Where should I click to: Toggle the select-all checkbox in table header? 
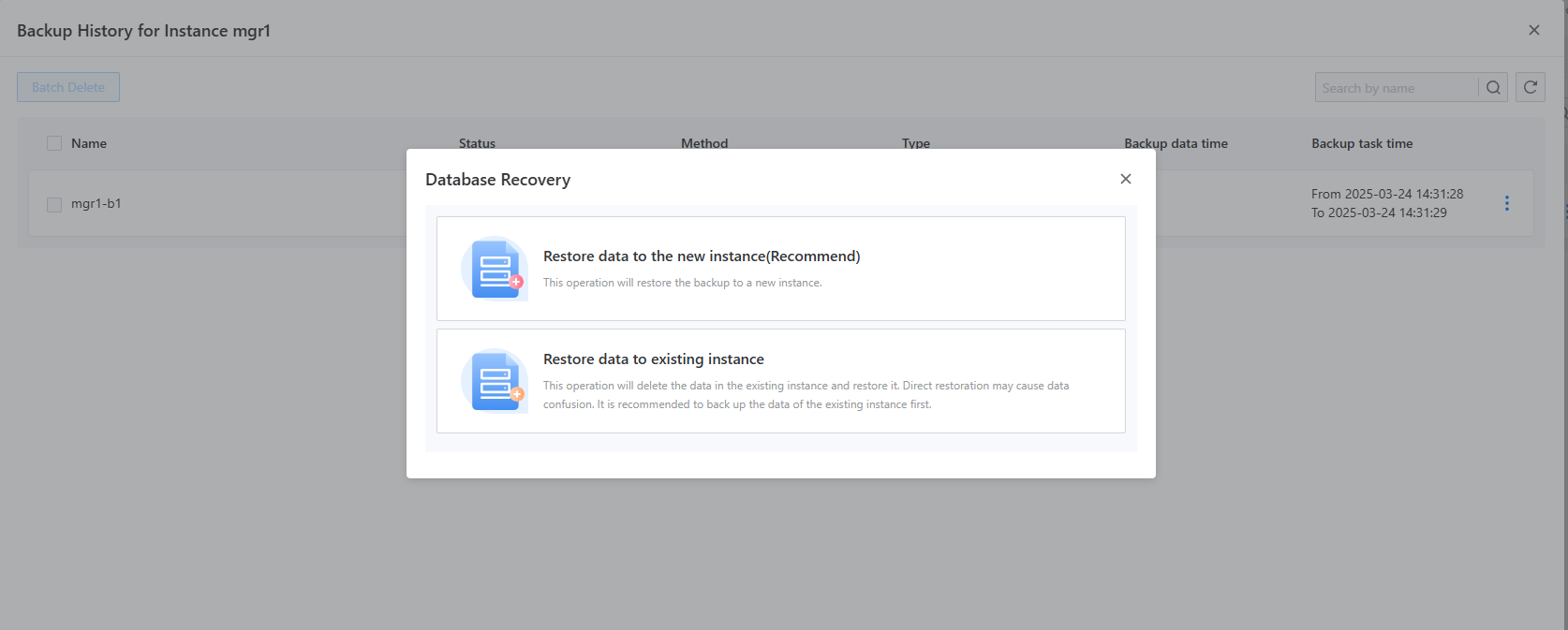tap(54, 143)
